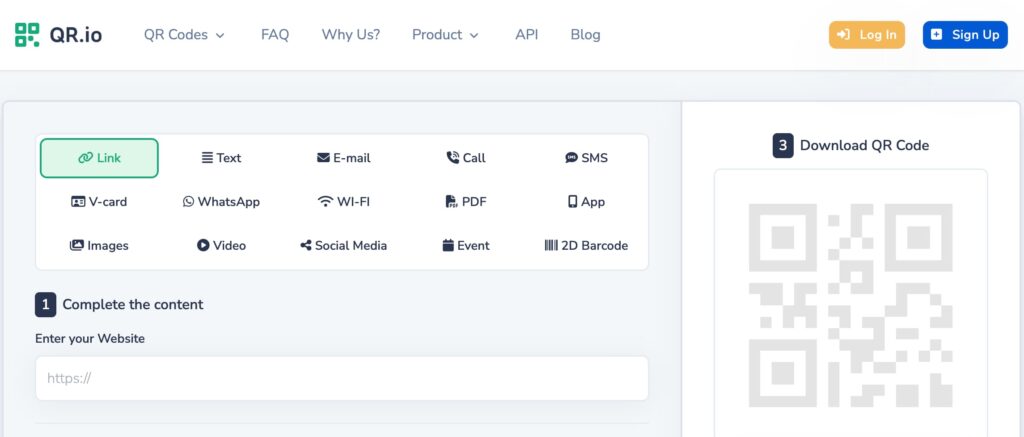Pick the App QR type
This screenshot has width=1024, height=437.
[586, 202]
